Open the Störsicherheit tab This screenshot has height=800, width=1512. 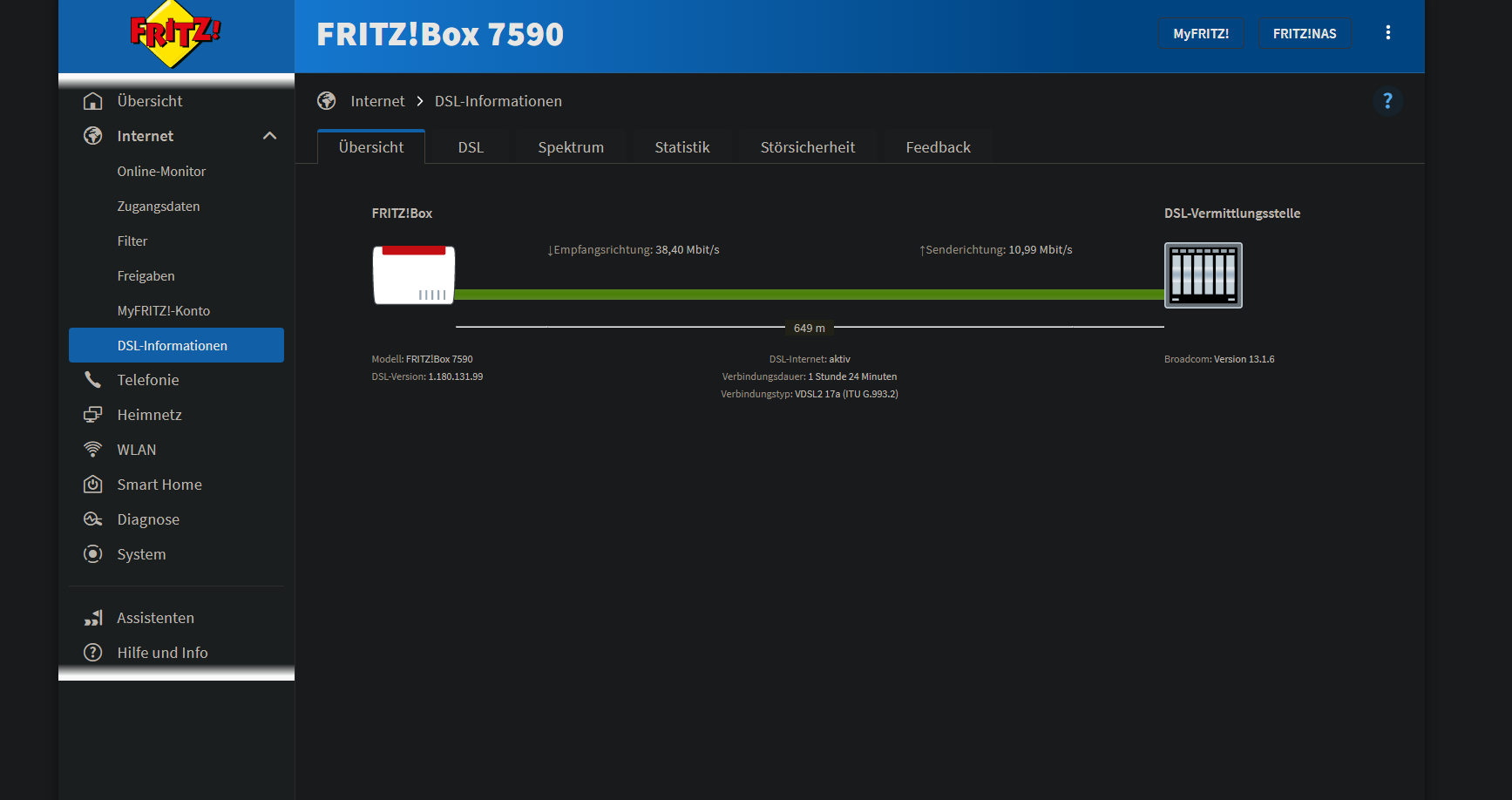(x=808, y=147)
